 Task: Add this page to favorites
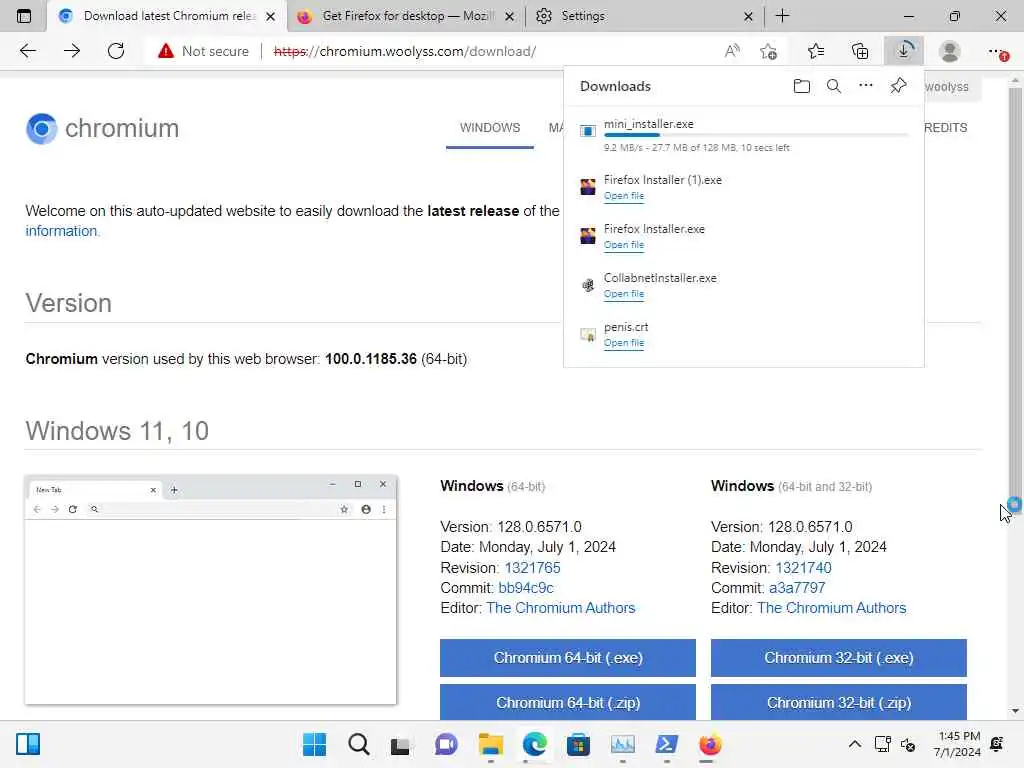(769, 51)
